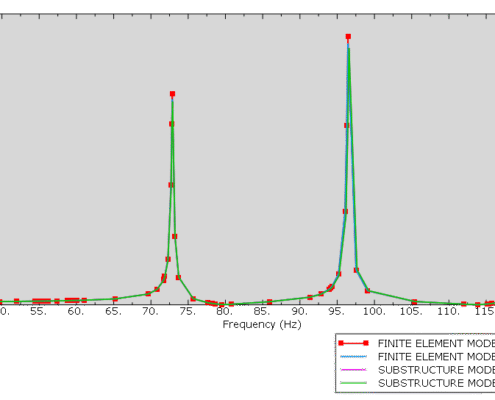Select SUBSTRUCTURE legend label beside magenta line

(436, 370)
